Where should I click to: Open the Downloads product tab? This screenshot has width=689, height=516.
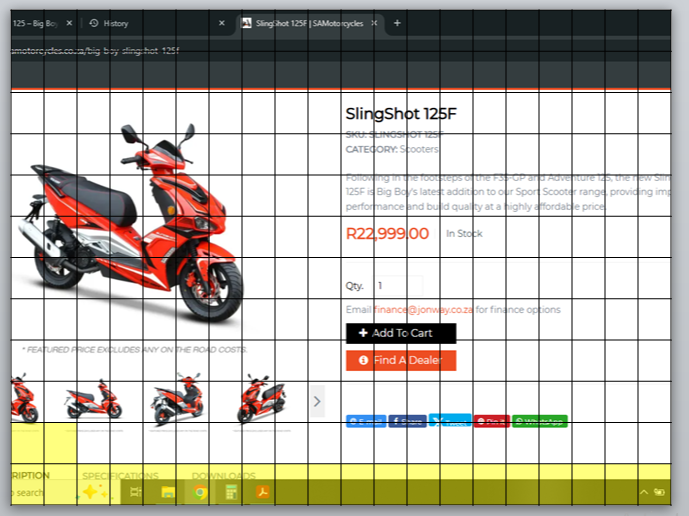click(x=223, y=476)
